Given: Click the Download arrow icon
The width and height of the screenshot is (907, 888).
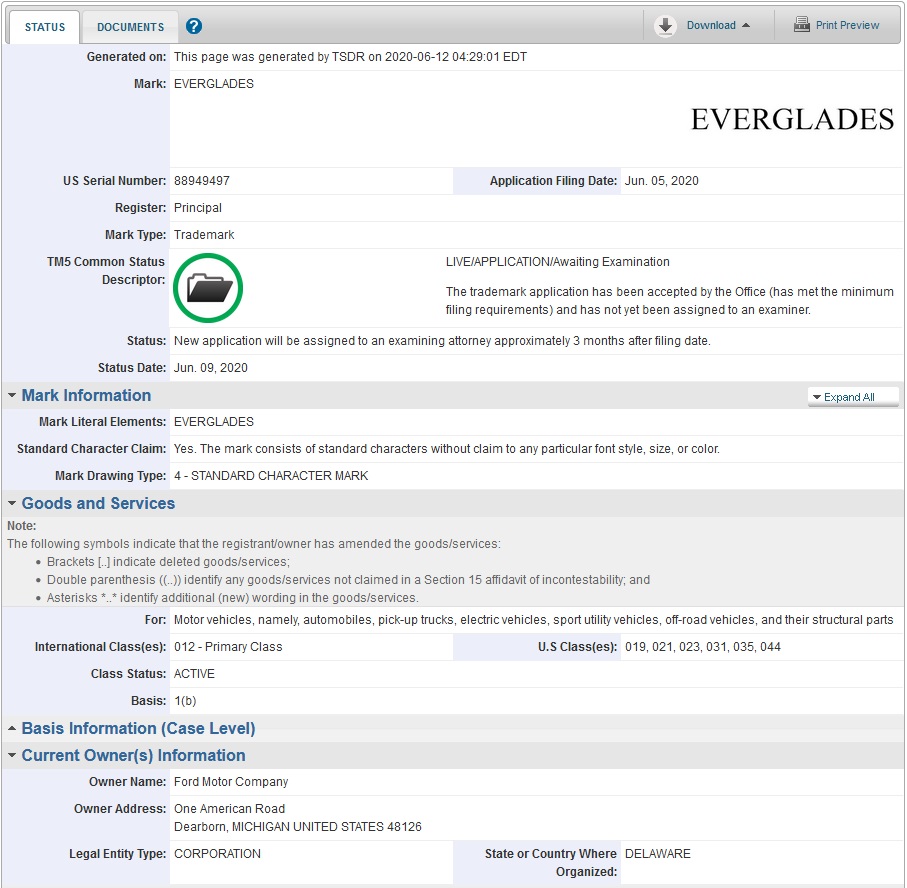Looking at the screenshot, I should 666,26.
